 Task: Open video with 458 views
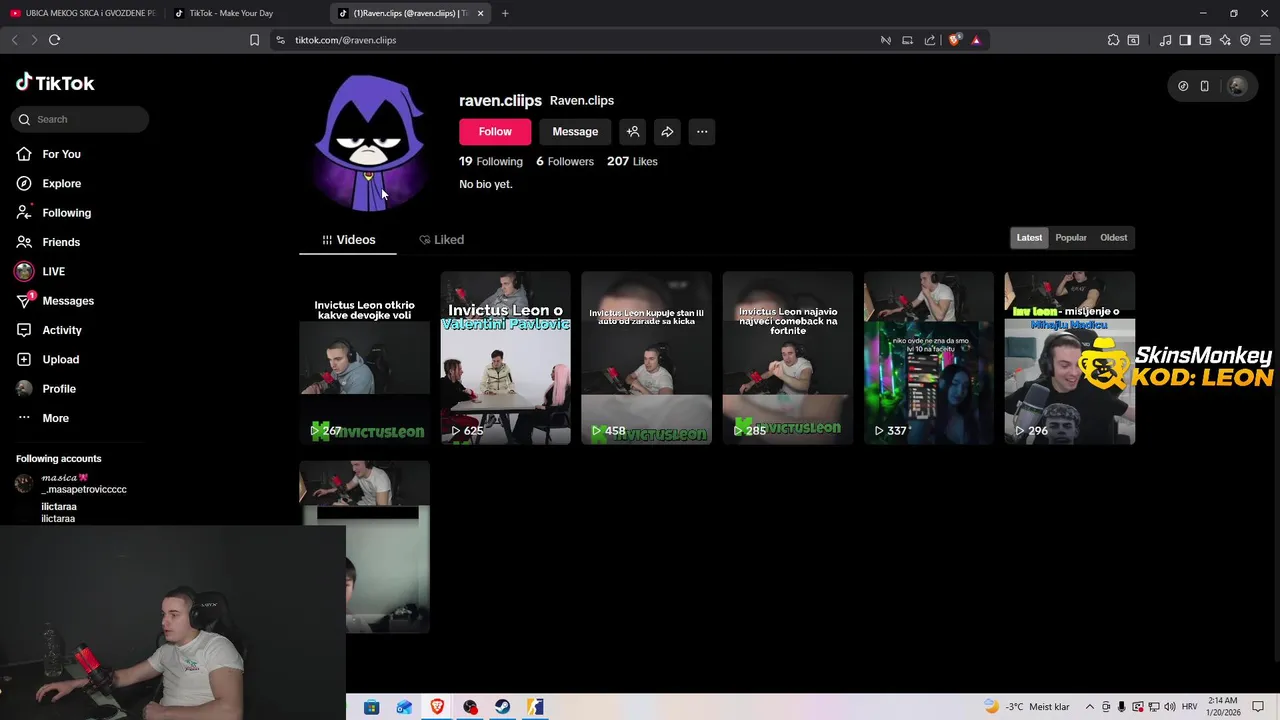click(x=647, y=358)
